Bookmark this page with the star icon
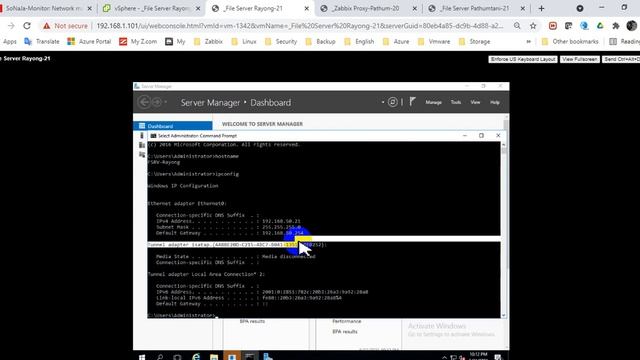This screenshot has width=640, height=360. pyautogui.click(x=533, y=26)
